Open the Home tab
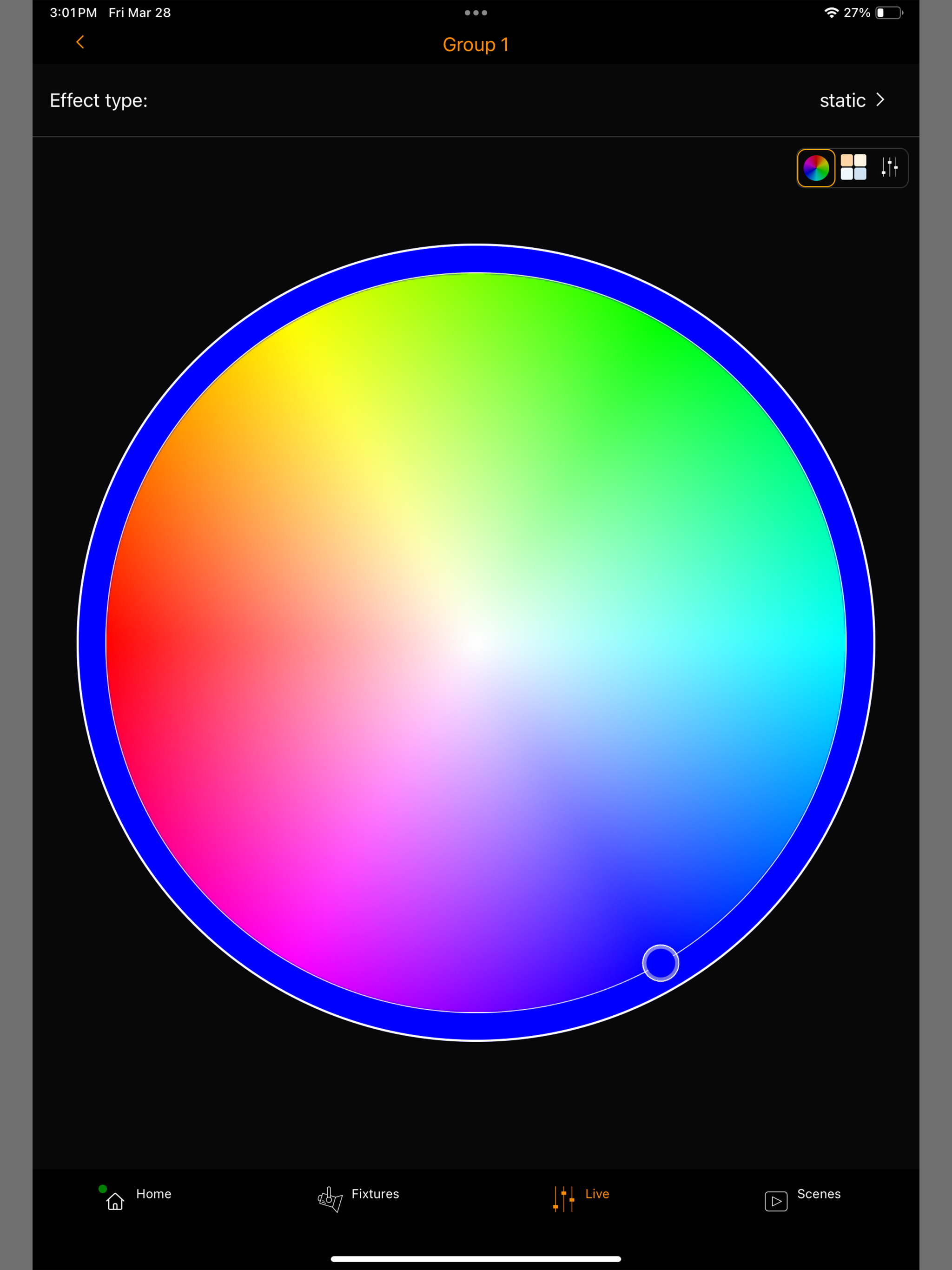The height and width of the screenshot is (1270, 952). [153, 1194]
